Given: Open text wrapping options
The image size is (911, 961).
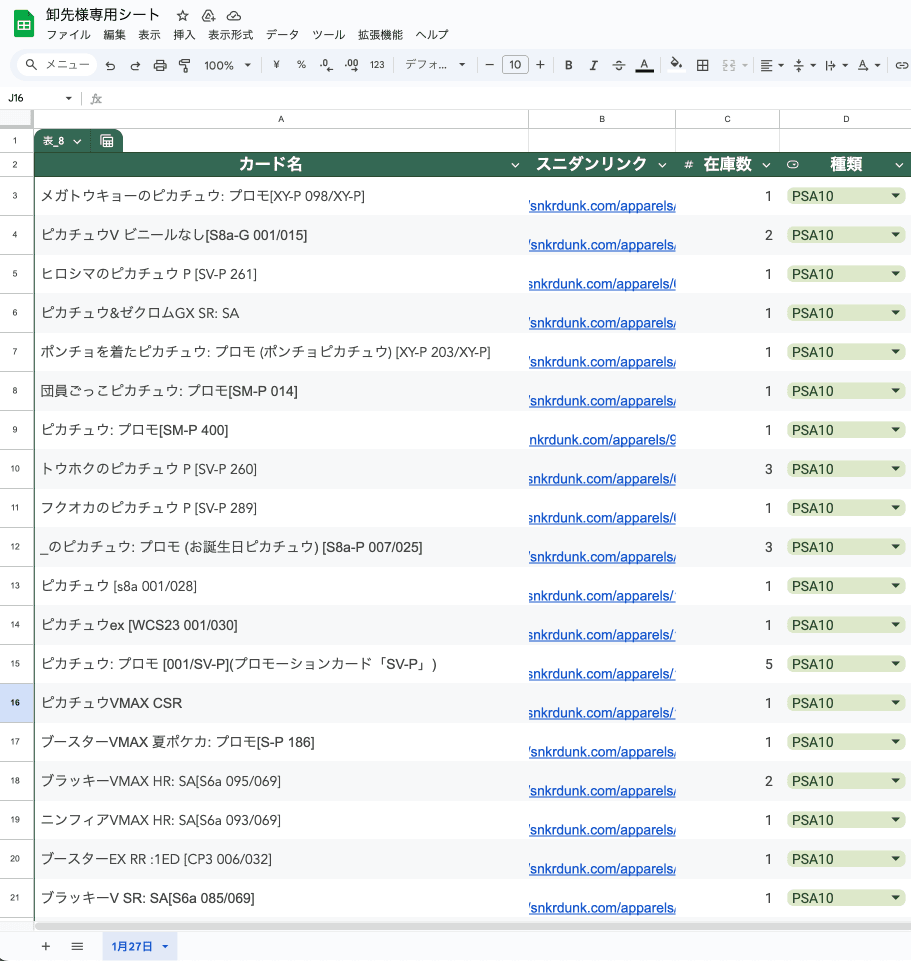Looking at the screenshot, I should click(836, 65).
